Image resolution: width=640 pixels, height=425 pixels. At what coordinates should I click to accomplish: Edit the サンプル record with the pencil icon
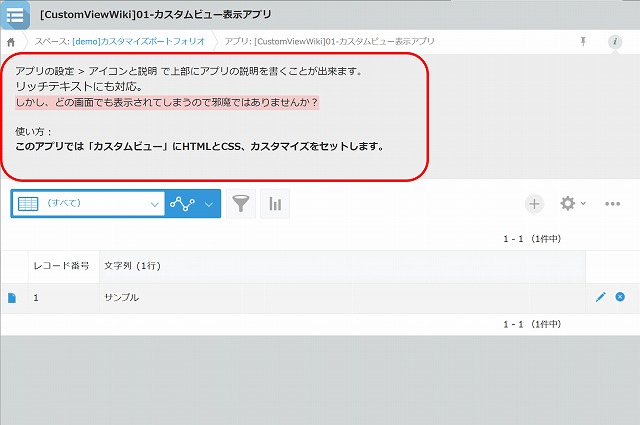[x=600, y=297]
